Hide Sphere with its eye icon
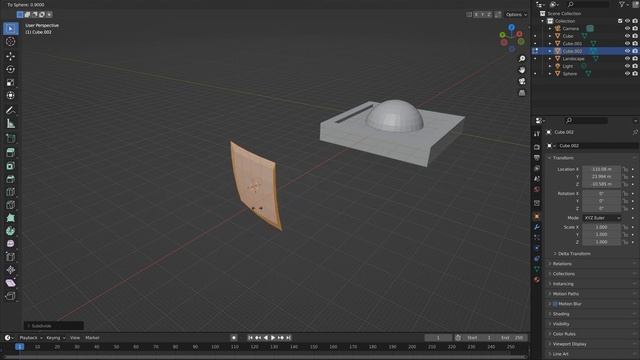Viewport: 640px width, 360px height. 627,73
